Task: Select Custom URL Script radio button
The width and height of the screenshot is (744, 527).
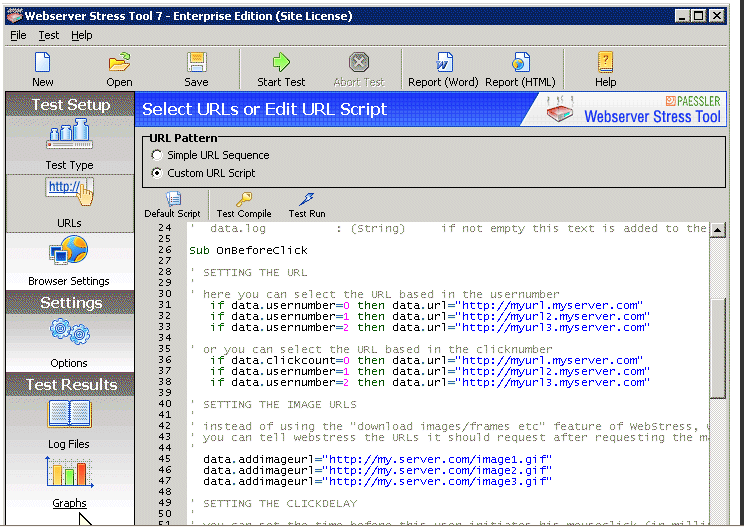Action: (x=157, y=173)
